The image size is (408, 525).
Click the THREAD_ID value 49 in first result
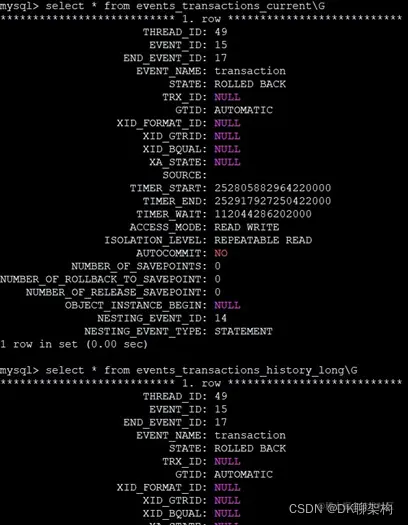(221, 32)
